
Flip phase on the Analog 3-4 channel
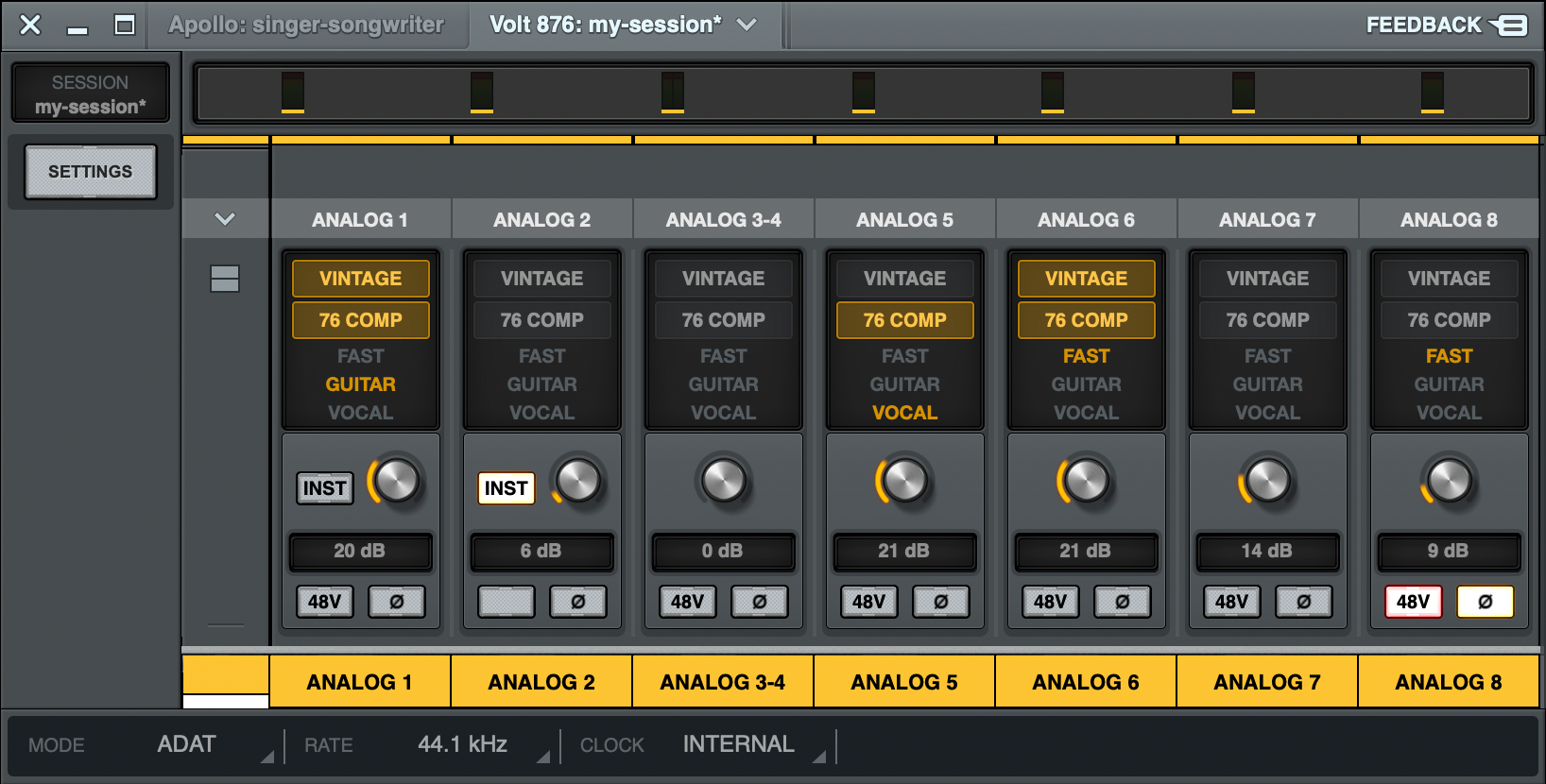click(759, 602)
